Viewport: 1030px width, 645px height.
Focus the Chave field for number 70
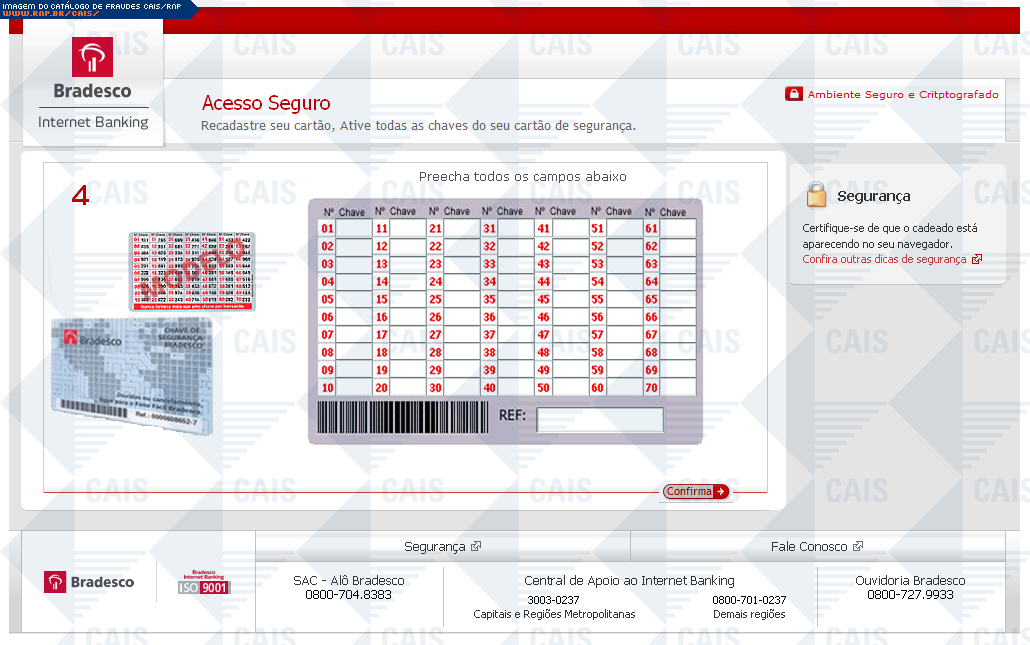point(679,387)
